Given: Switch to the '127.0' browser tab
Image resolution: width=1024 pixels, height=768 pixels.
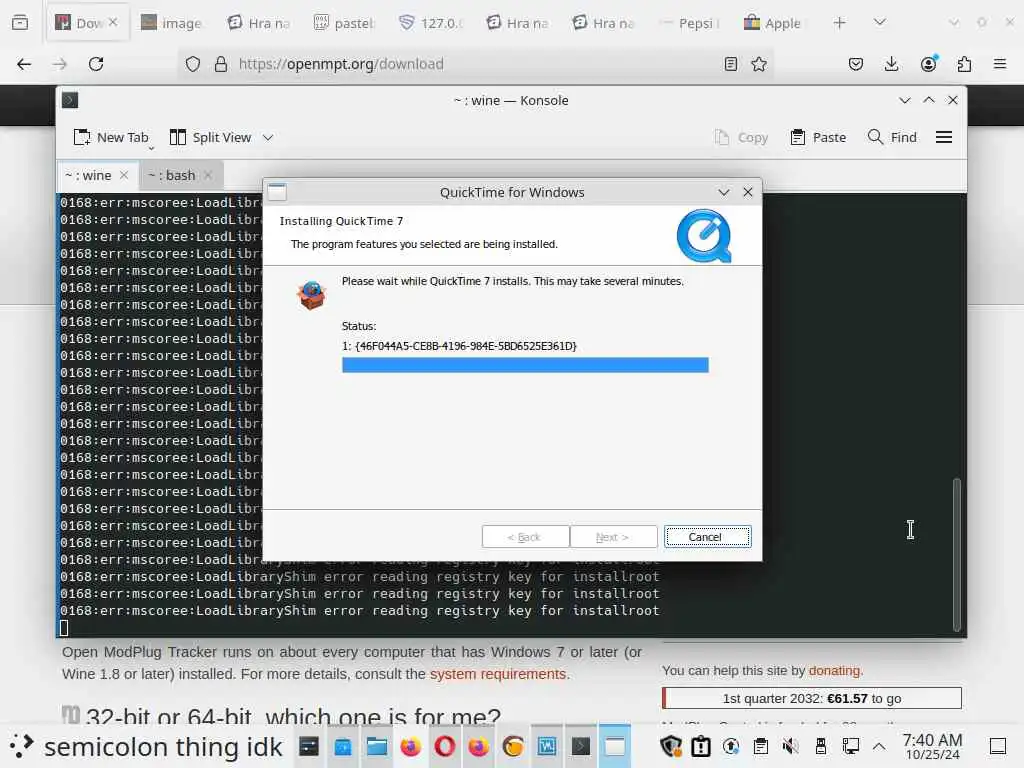Looking at the screenshot, I should [431, 23].
